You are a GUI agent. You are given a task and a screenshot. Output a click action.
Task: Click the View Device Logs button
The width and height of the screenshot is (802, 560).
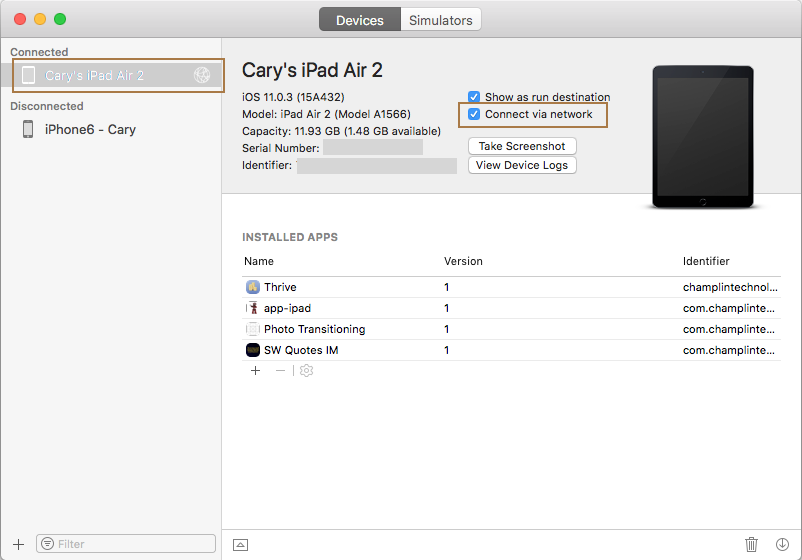click(x=522, y=165)
